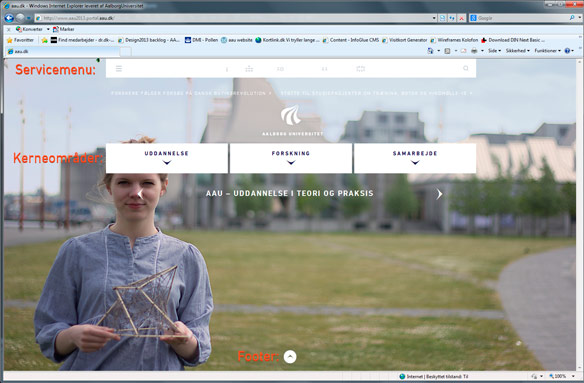Open the Side menu

[x=494, y=51]
